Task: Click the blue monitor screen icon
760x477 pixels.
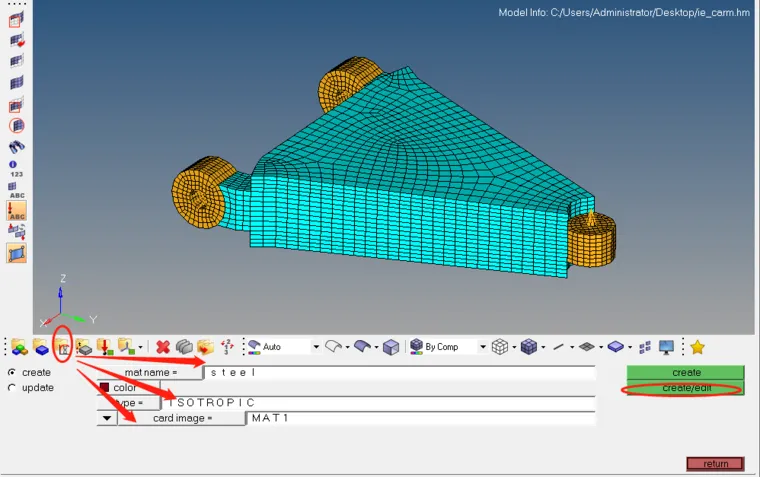Action: coord(666,347)
